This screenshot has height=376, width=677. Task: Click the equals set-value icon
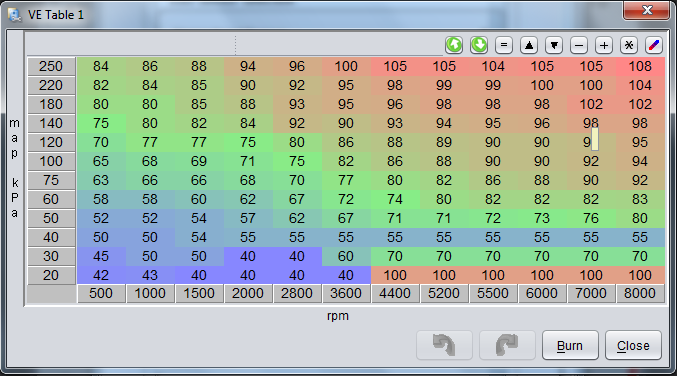click(504, 45)
